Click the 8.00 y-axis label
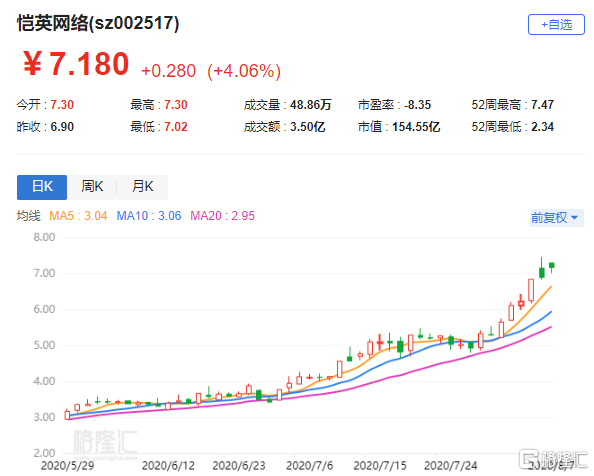 (44, 237)
